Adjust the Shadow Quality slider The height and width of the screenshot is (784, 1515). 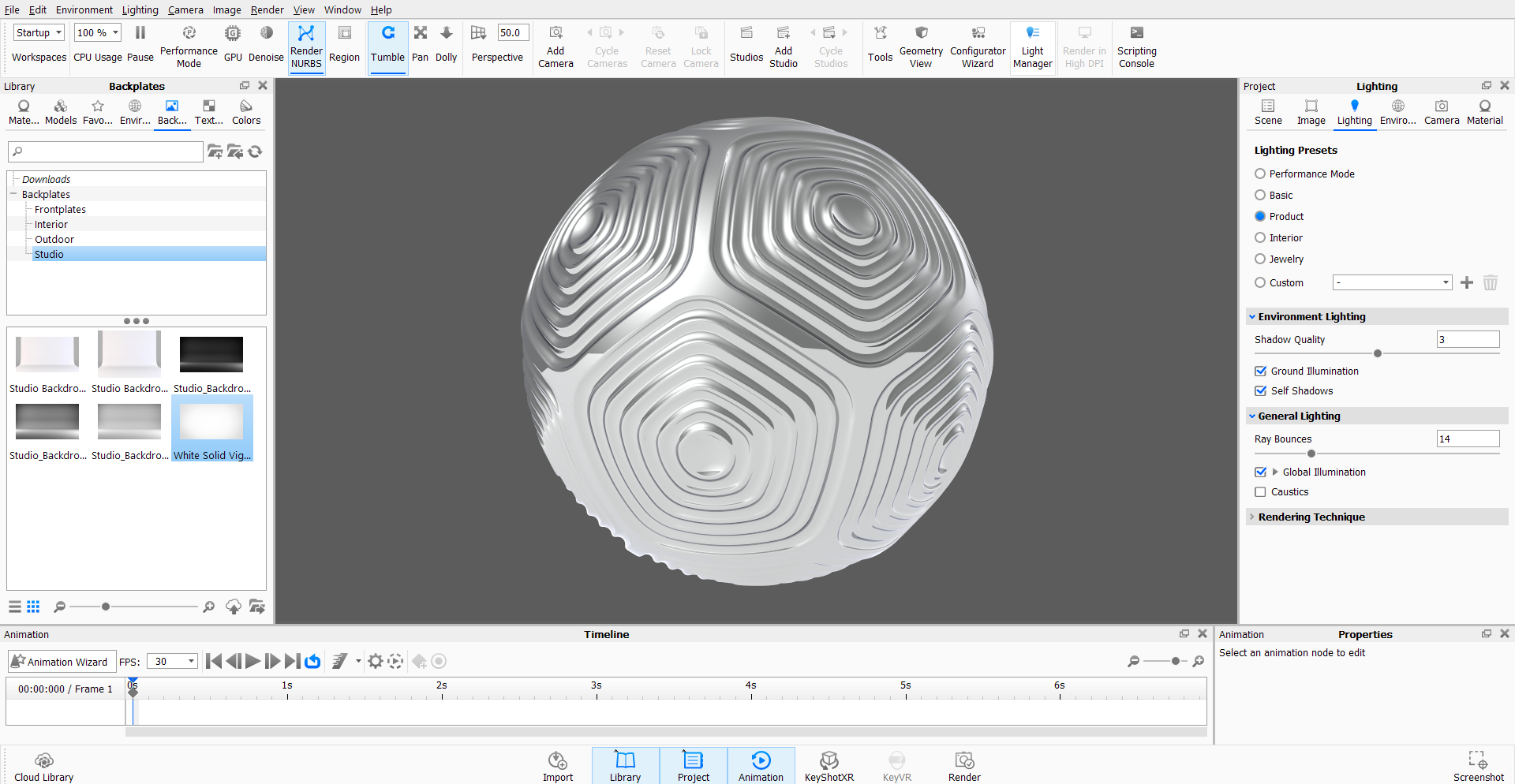[x=1378, y=354]
